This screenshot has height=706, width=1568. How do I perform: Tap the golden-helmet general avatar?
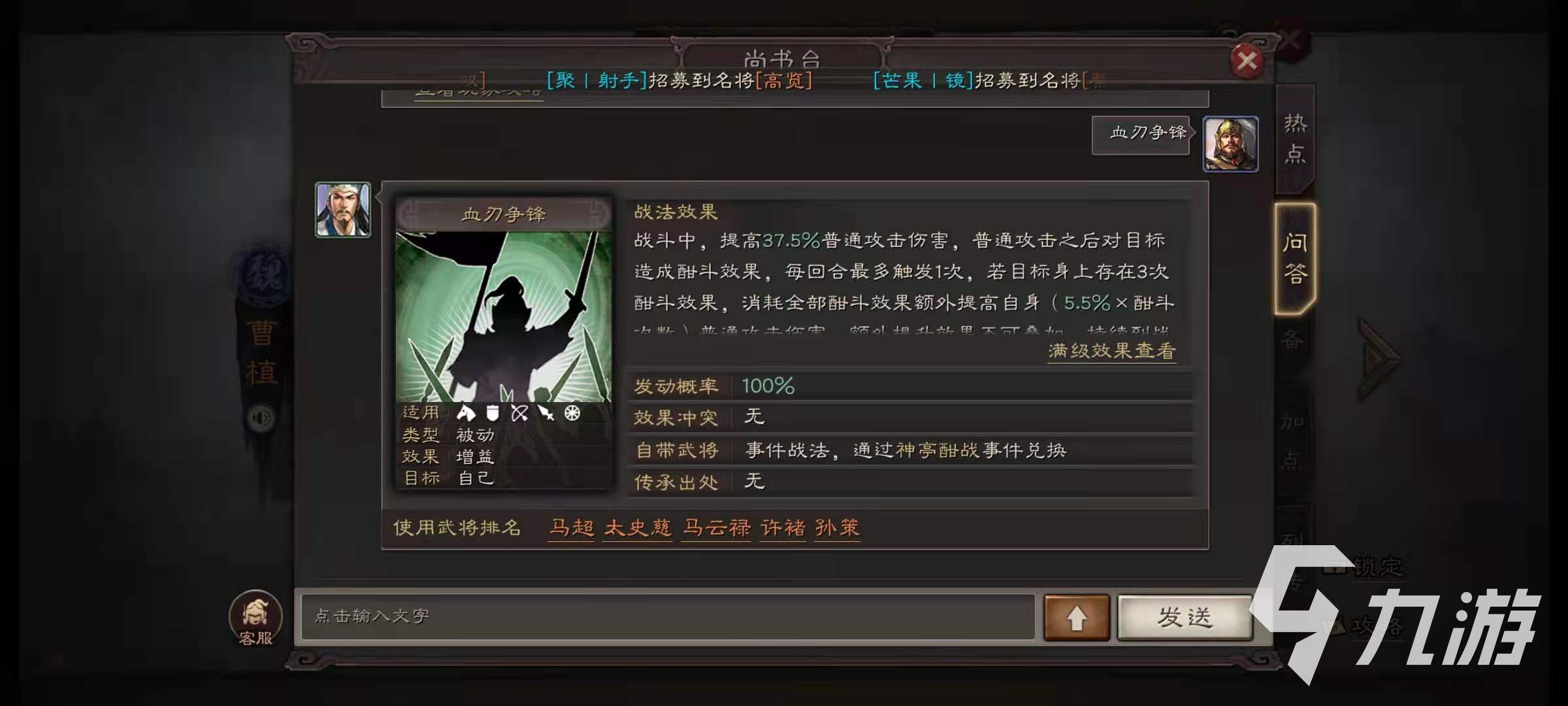(x=1230, y=144)
